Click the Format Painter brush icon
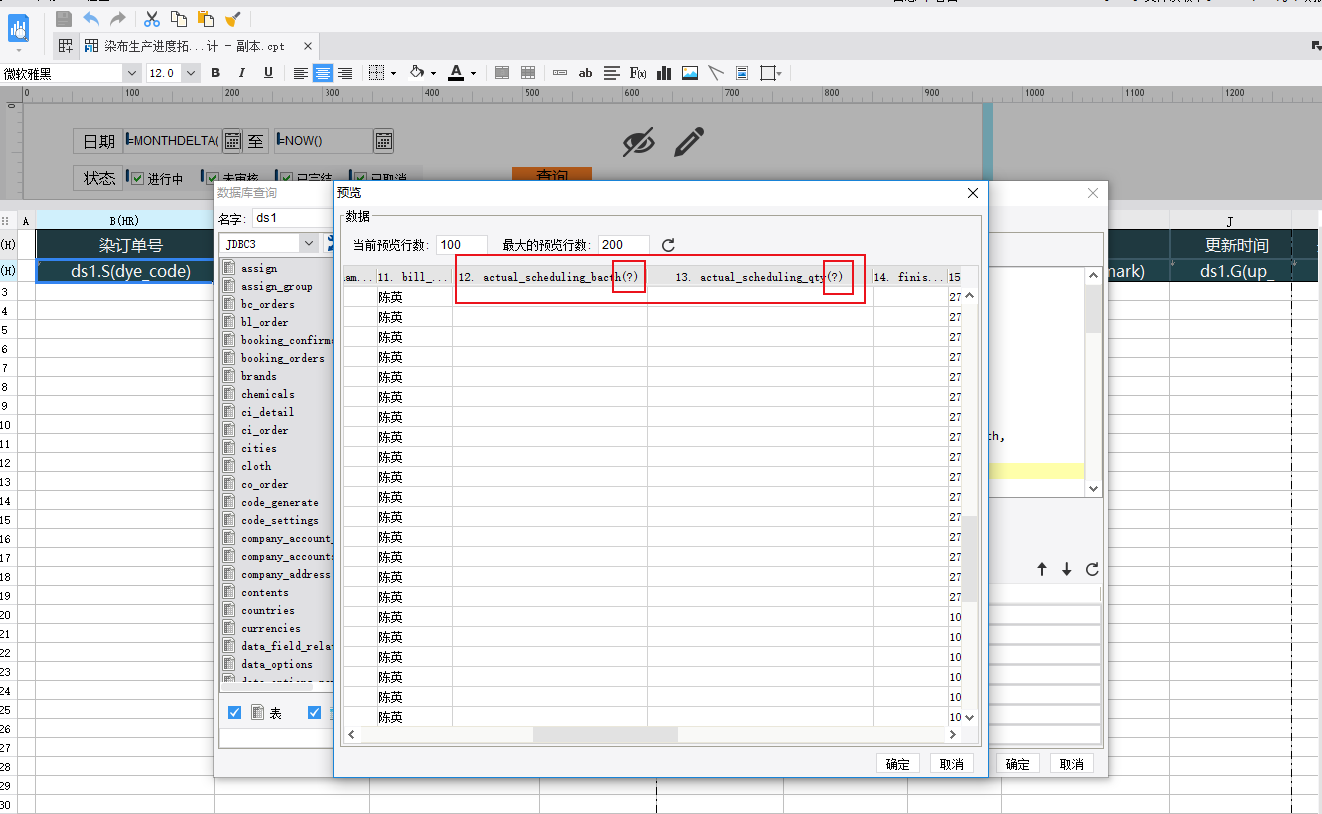Image resolution: width=1322 pixels, height=814 pixels. tap(232, 19)
